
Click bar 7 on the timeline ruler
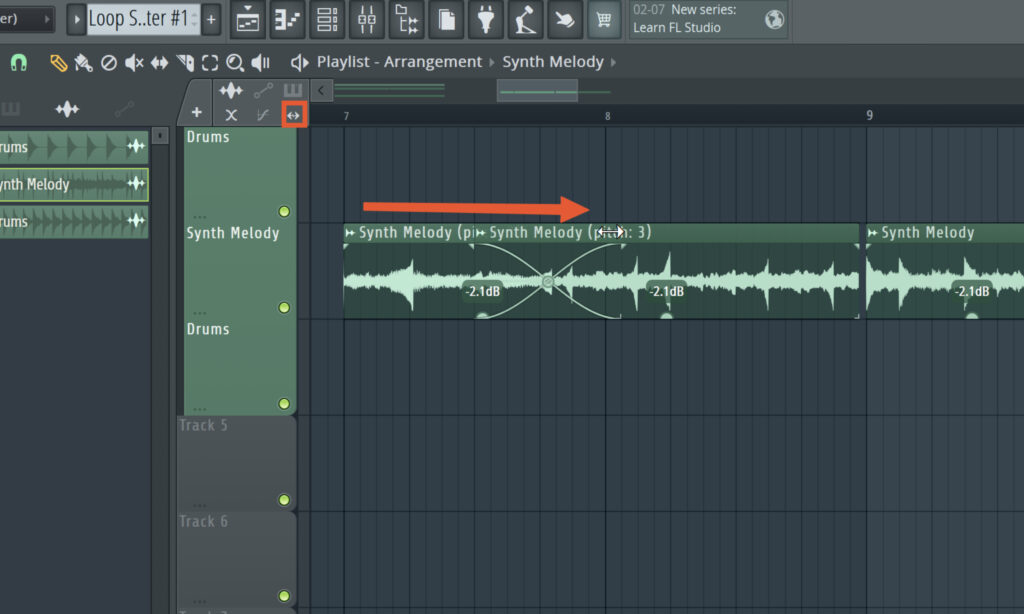[x=346, y=116]
